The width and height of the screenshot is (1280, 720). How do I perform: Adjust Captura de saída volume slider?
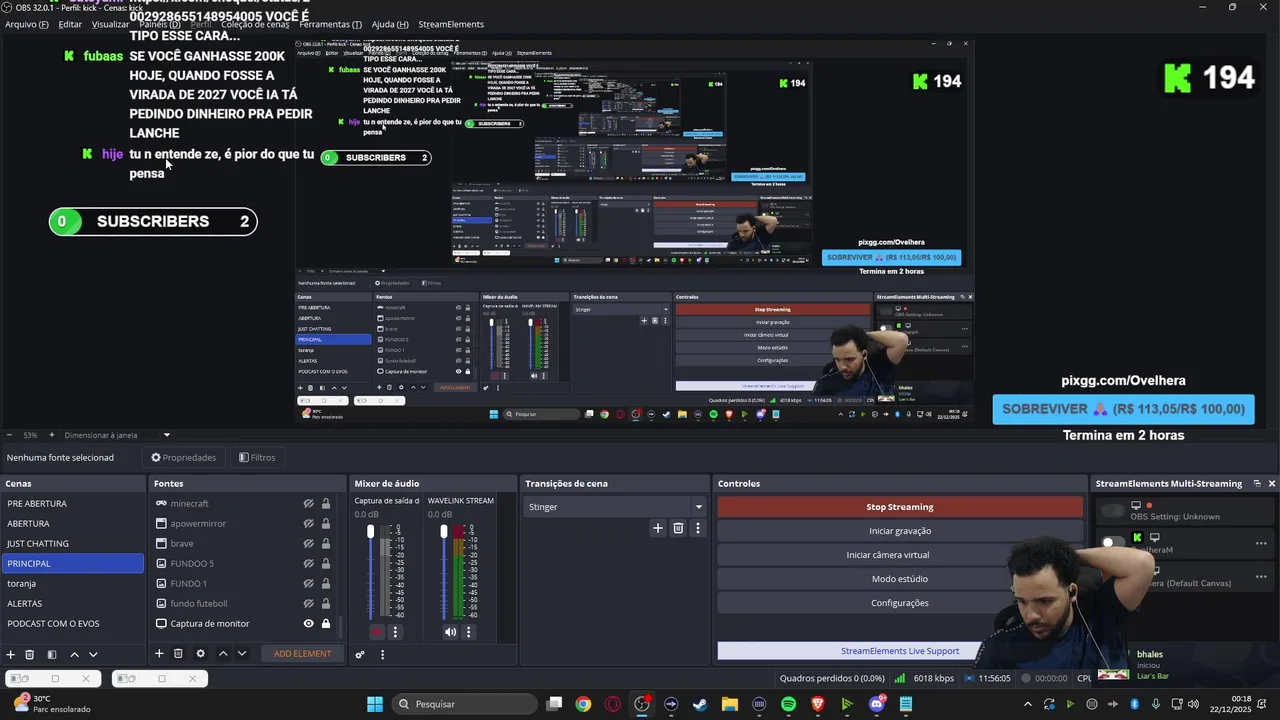tap(370, 572)
